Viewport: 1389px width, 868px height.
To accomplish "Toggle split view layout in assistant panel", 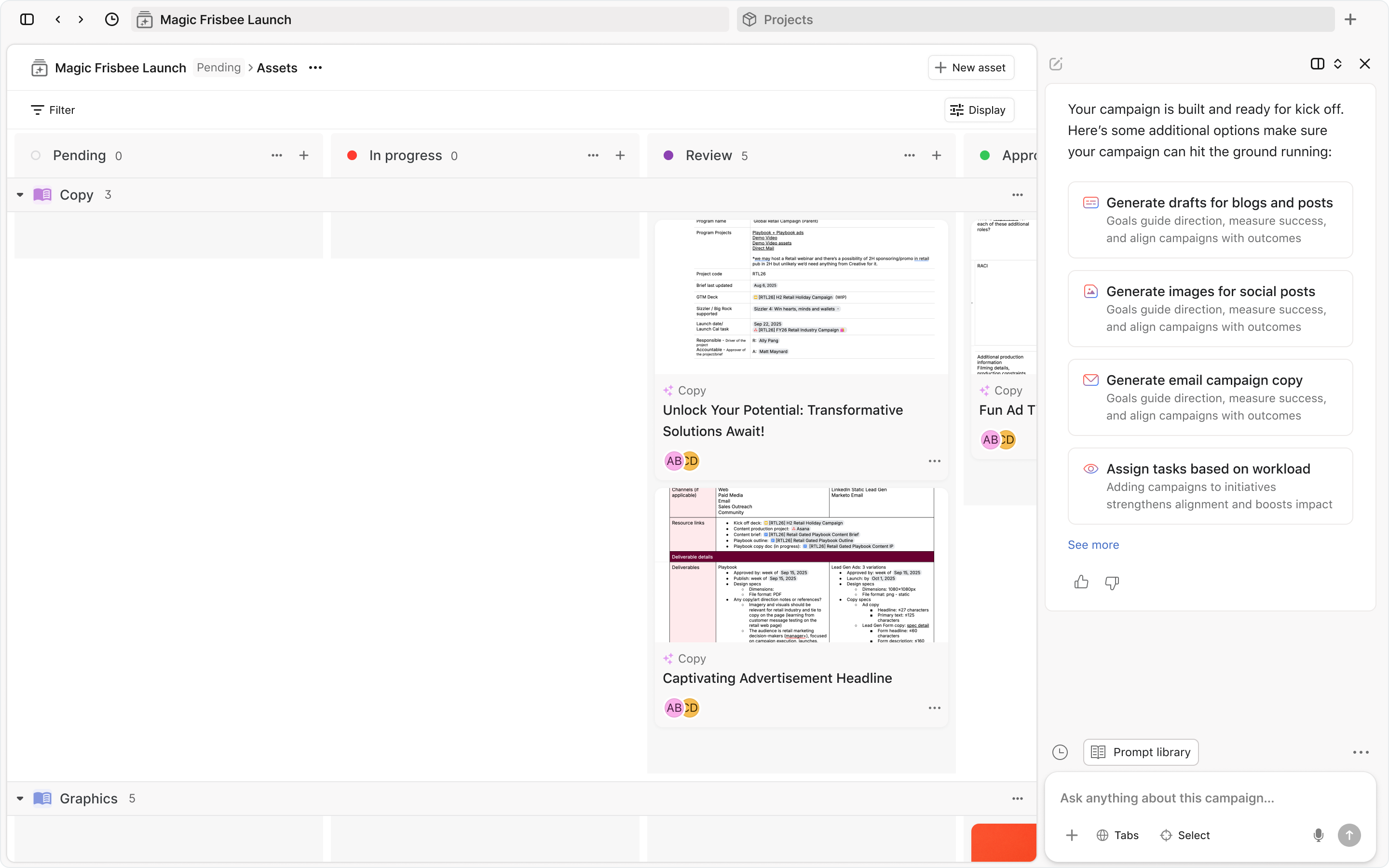I will pyautogui.click(x=1317, y=64).
